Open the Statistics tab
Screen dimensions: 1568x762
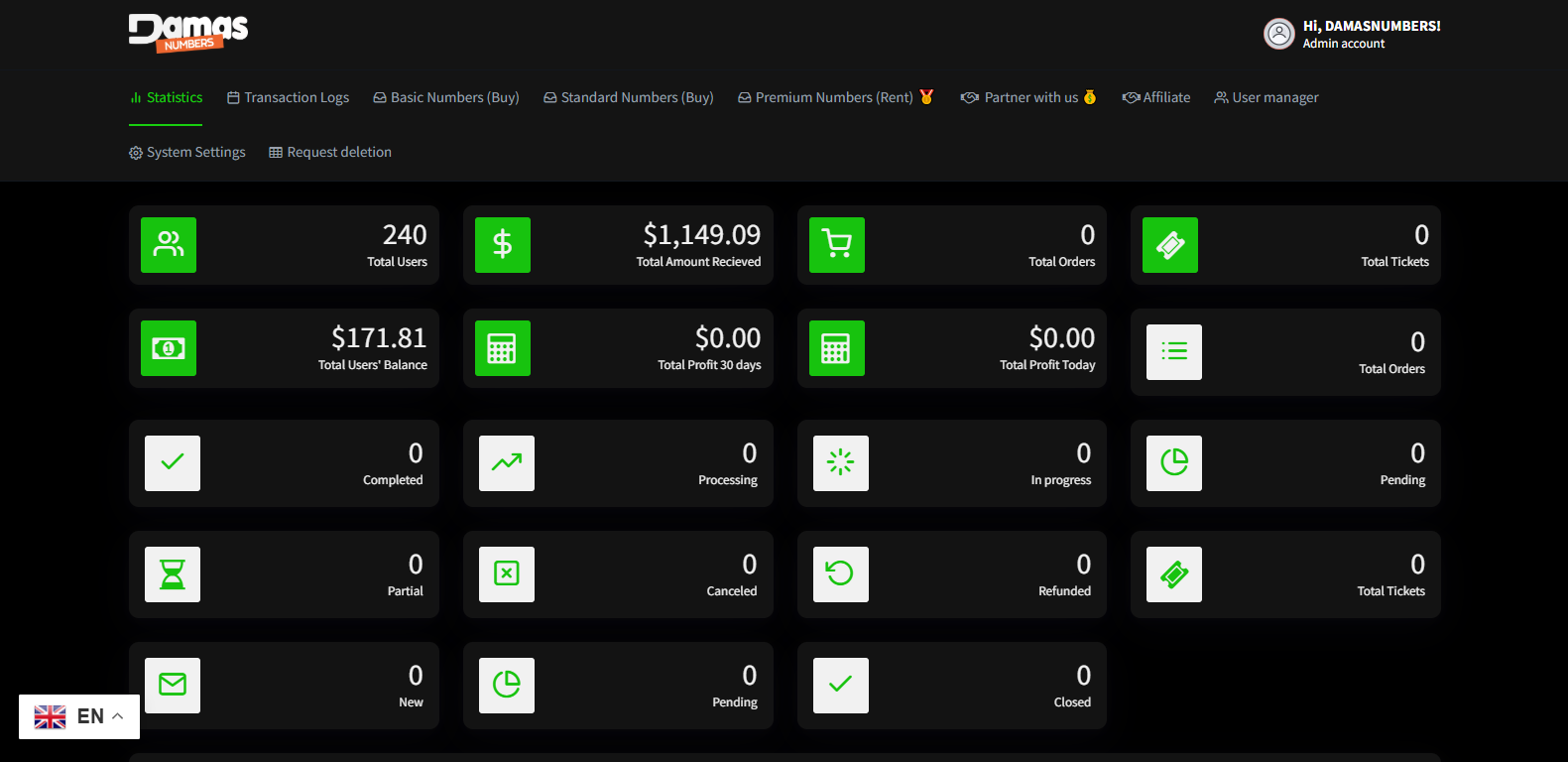(166, 97)
